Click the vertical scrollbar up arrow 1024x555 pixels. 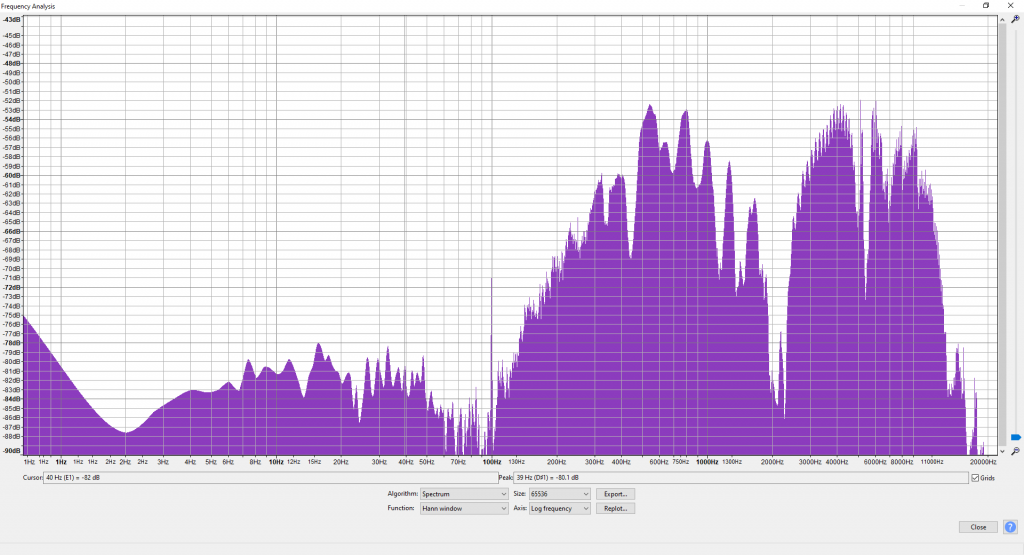pos(1002,19)
